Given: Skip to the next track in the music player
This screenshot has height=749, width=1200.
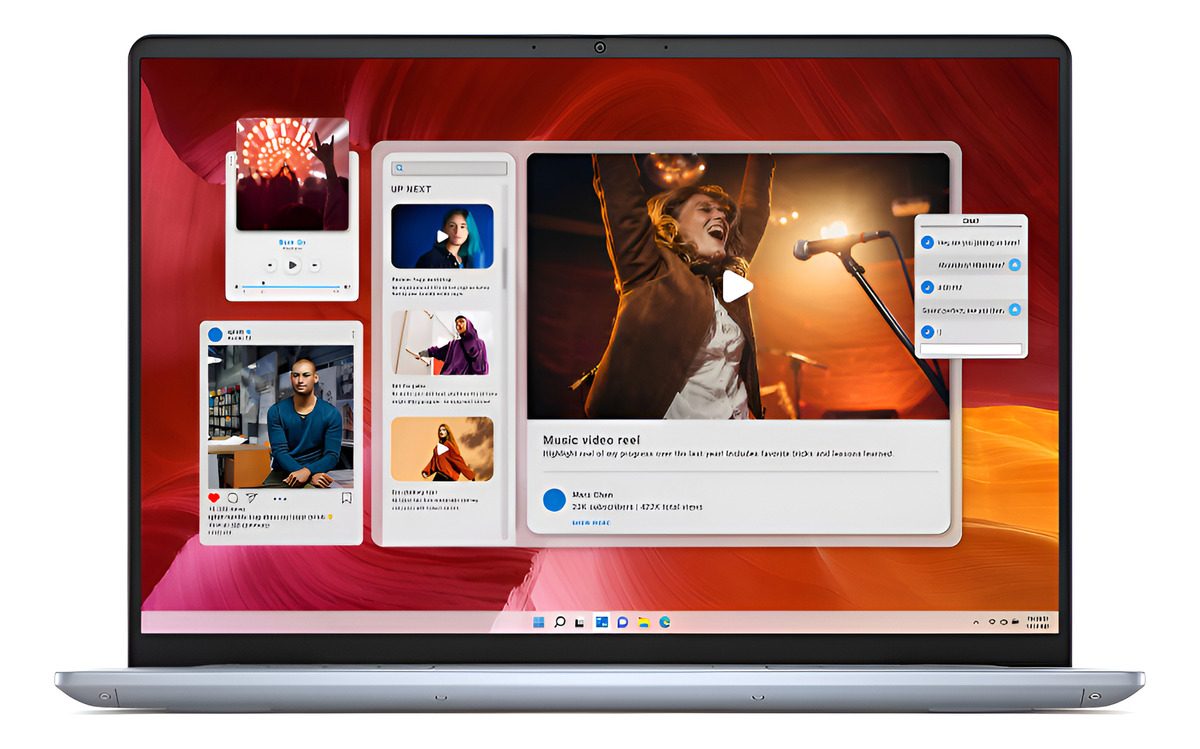Looking at the screenshot, I should 314,266.
